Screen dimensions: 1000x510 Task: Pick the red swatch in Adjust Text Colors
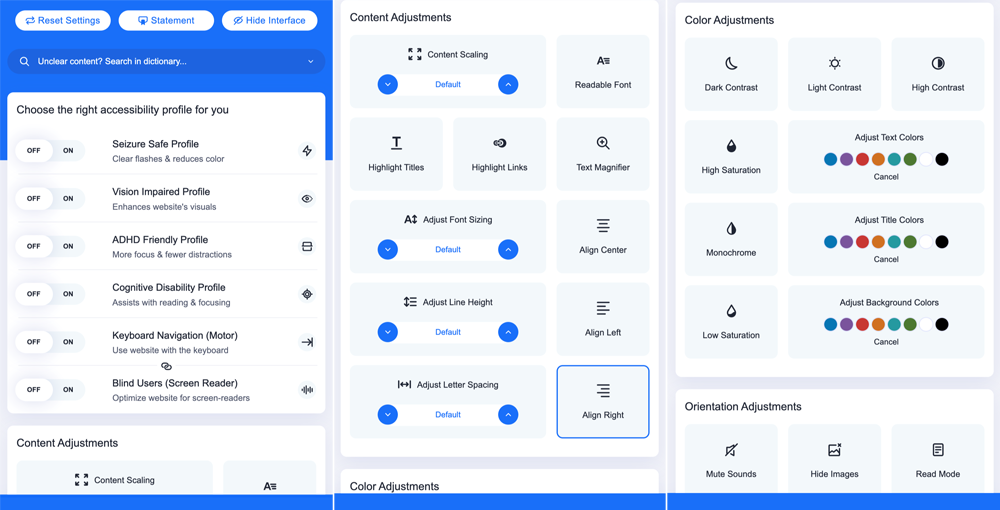click(862, 159)
